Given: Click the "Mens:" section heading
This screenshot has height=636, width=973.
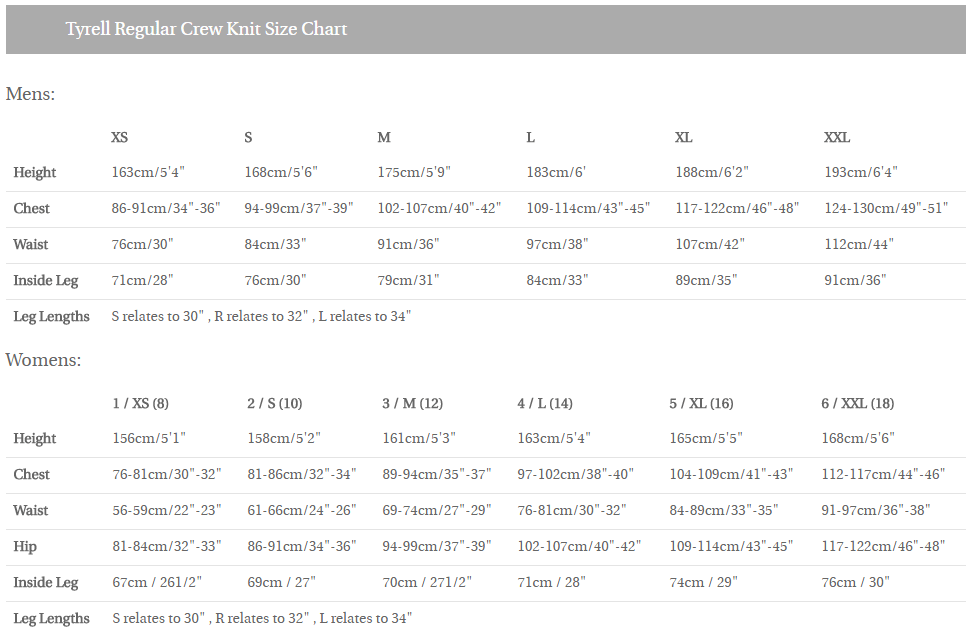Looking at the screenshot, I should coord(30,94).
